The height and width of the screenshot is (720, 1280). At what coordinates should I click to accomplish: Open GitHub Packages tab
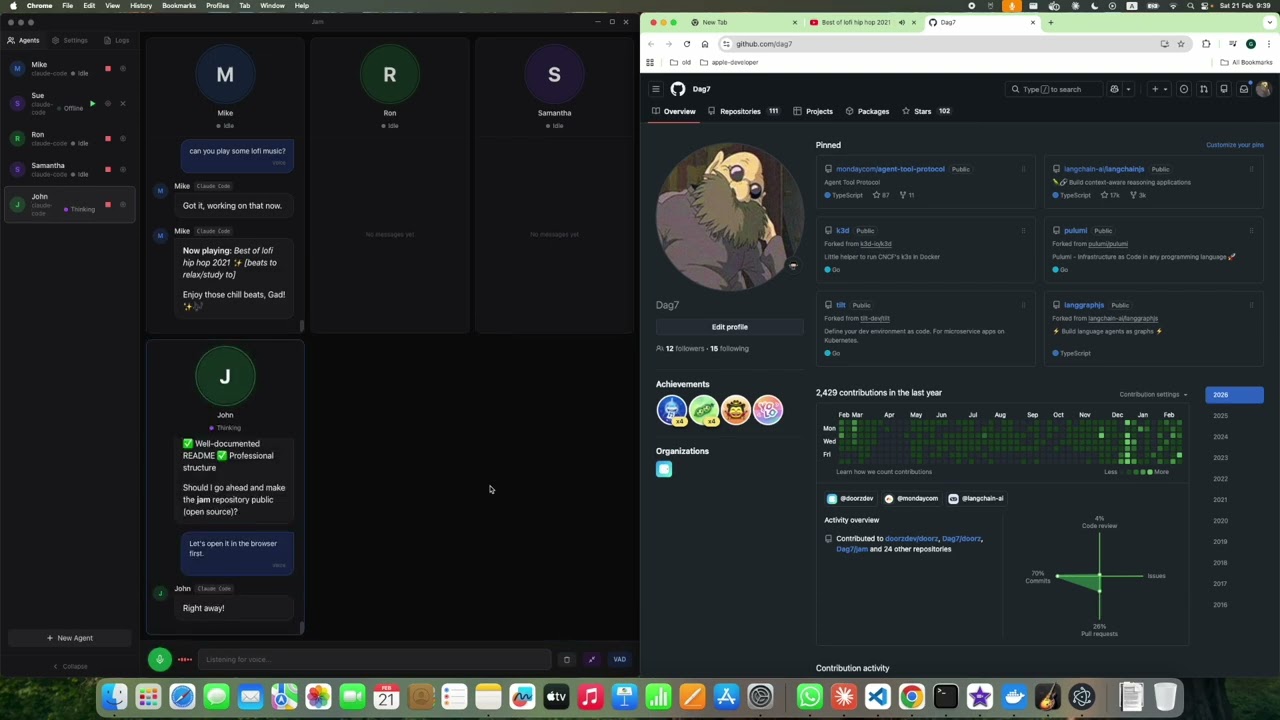[867, 111]
